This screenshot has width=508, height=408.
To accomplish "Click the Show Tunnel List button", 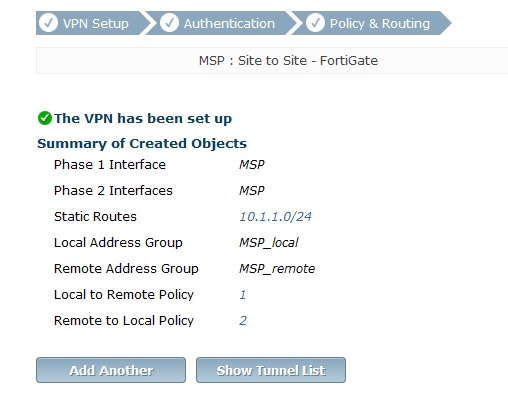I will click(x=271, y=370).
